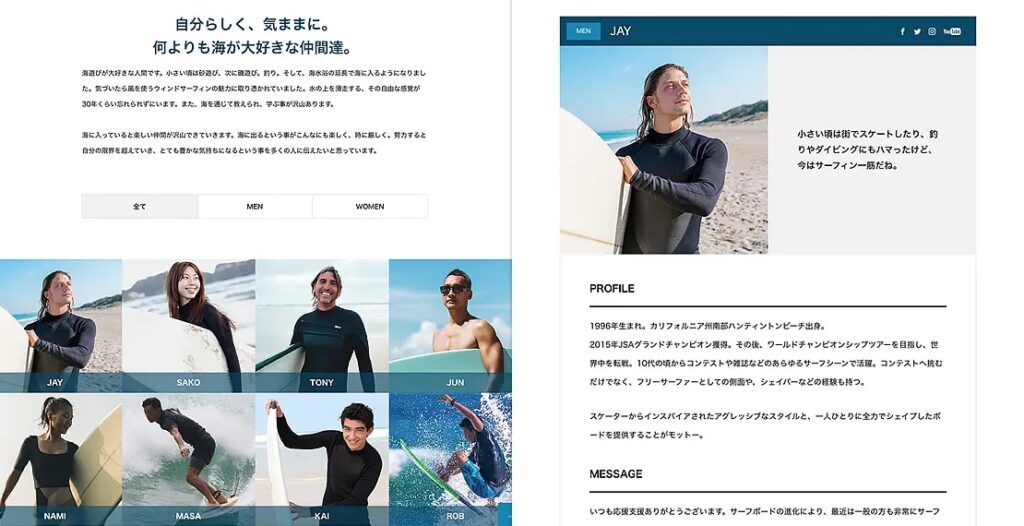Viewport: 1024px width, 526px height.
Task: Click the MEN tag in Jay's header
Action: [x=583, y=31]
